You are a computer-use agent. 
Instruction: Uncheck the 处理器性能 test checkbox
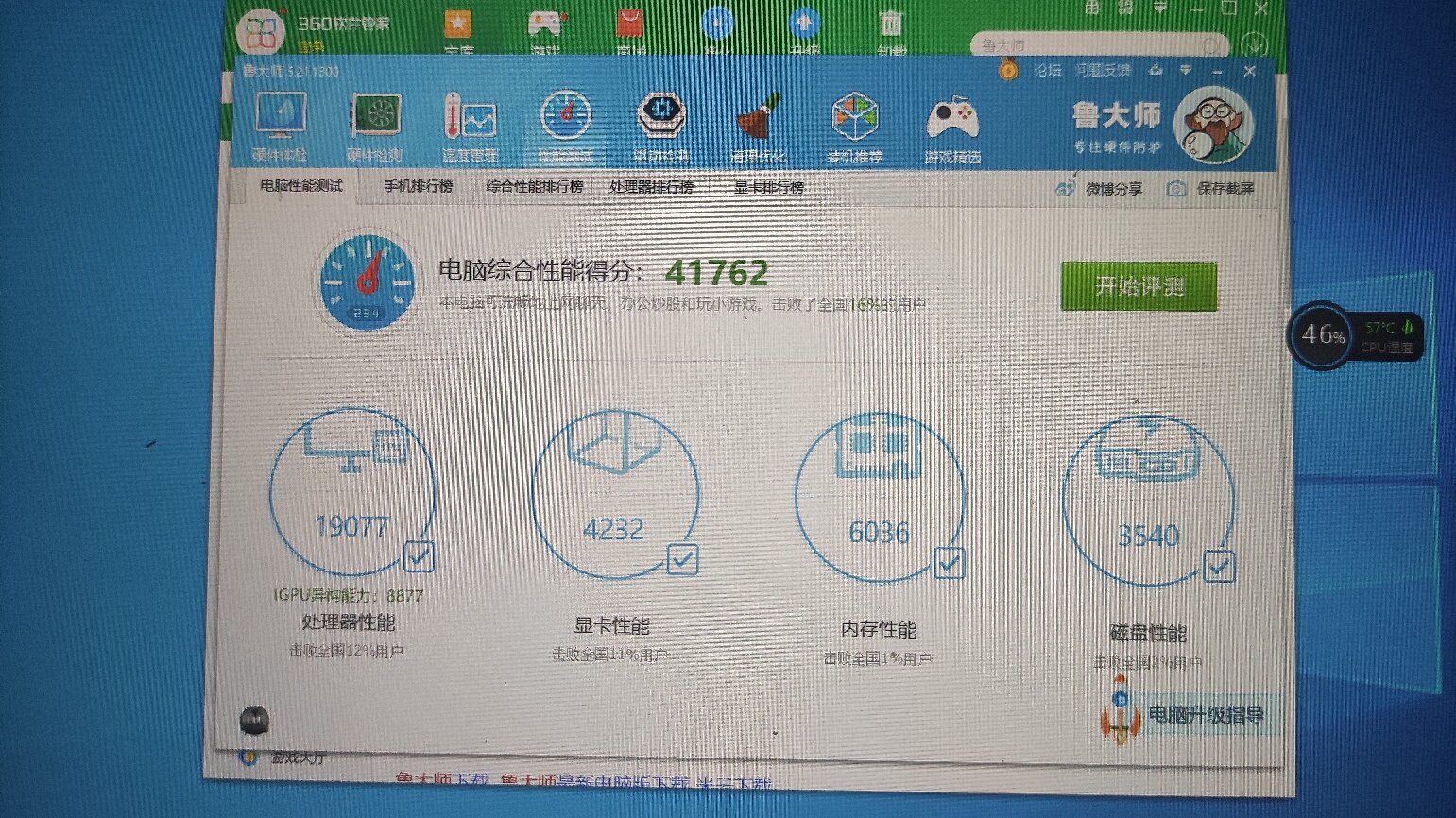click(x=419, y=555)
